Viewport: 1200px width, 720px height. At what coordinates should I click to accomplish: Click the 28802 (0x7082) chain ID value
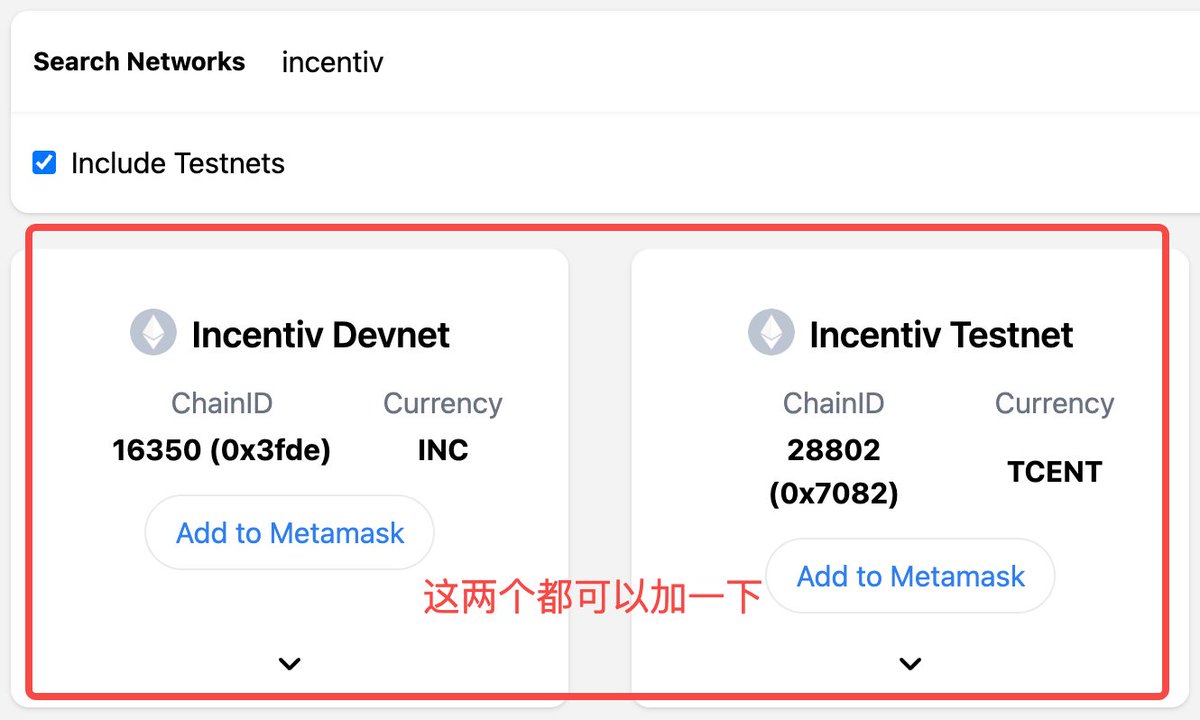click(x=833, y=471)
